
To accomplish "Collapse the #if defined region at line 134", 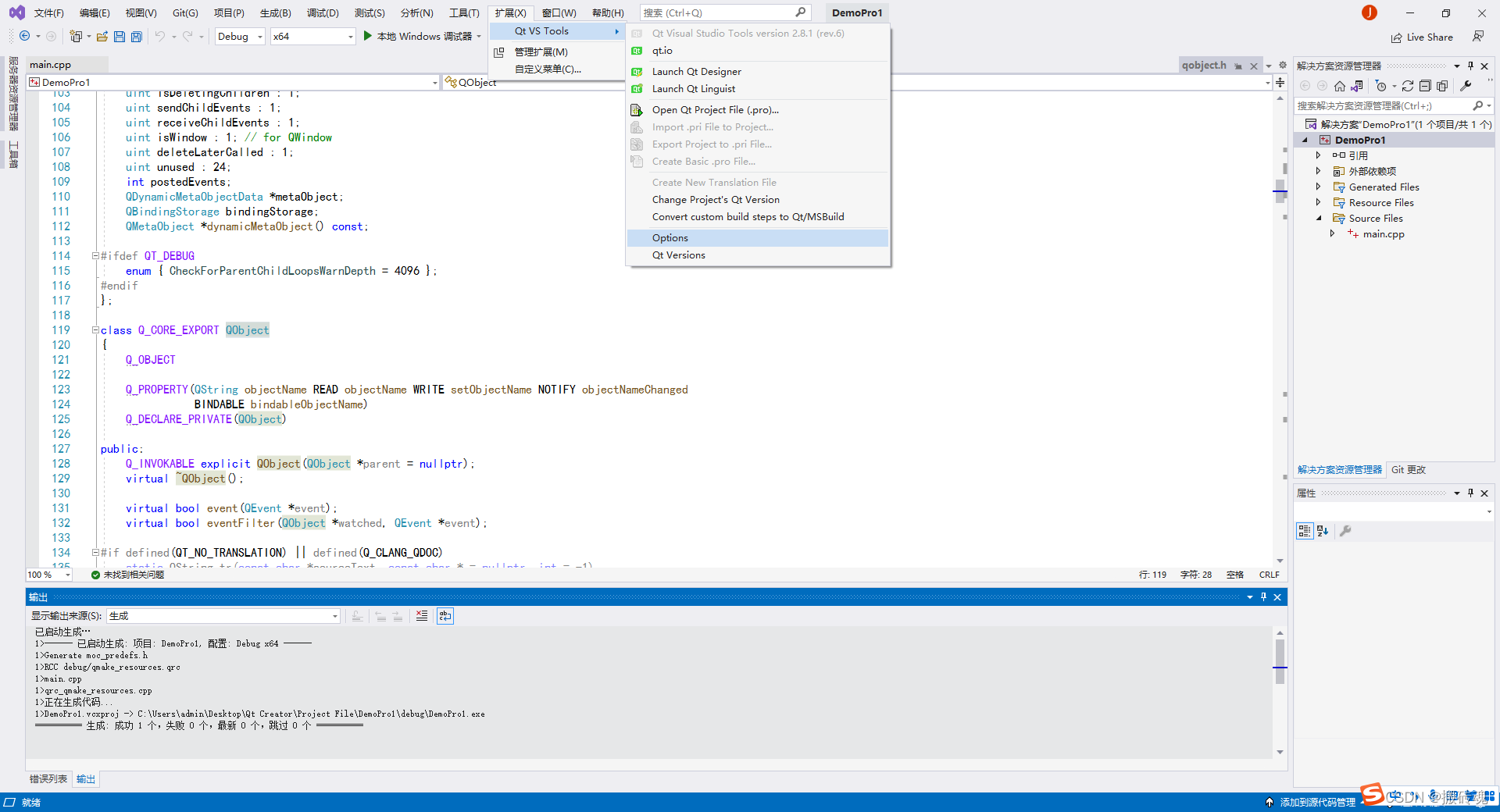I will click(x=95, y=553).
